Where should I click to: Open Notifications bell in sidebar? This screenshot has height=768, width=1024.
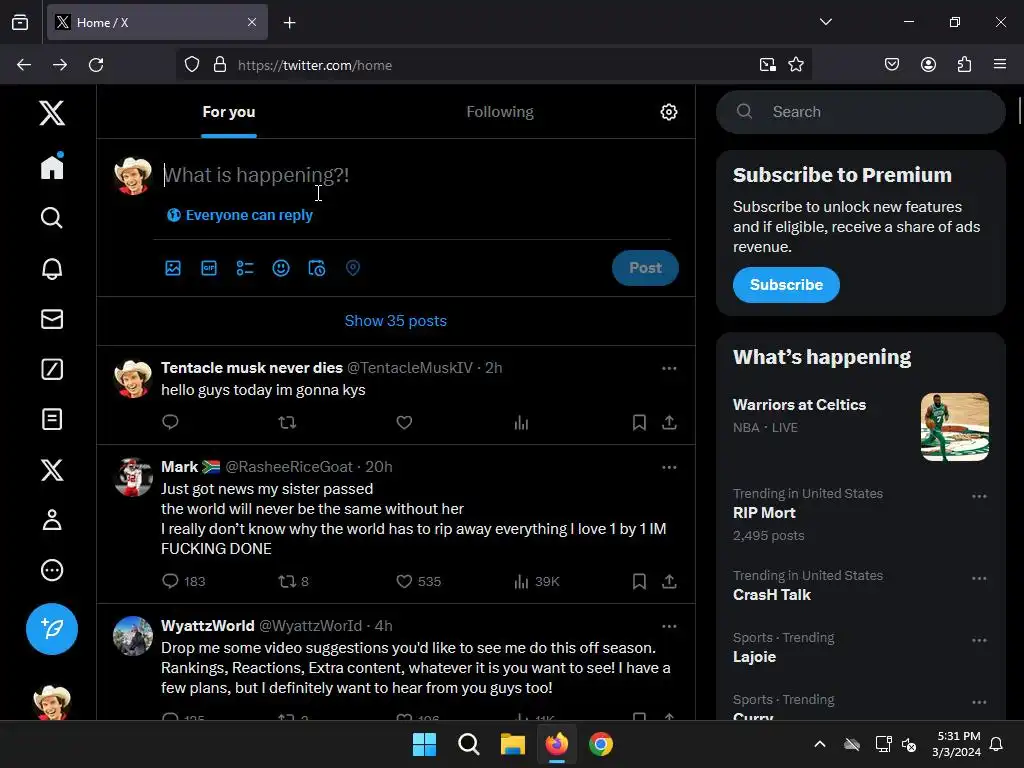[52, 268]
